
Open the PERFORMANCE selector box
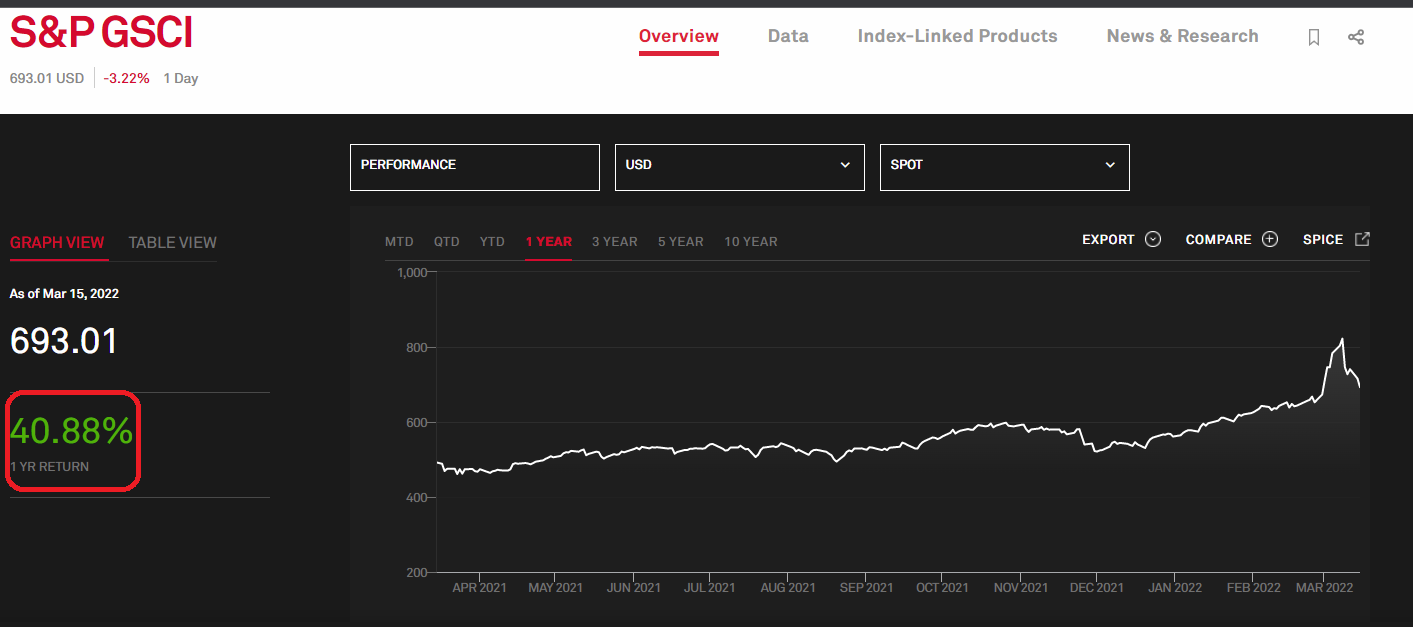(474, 167)
